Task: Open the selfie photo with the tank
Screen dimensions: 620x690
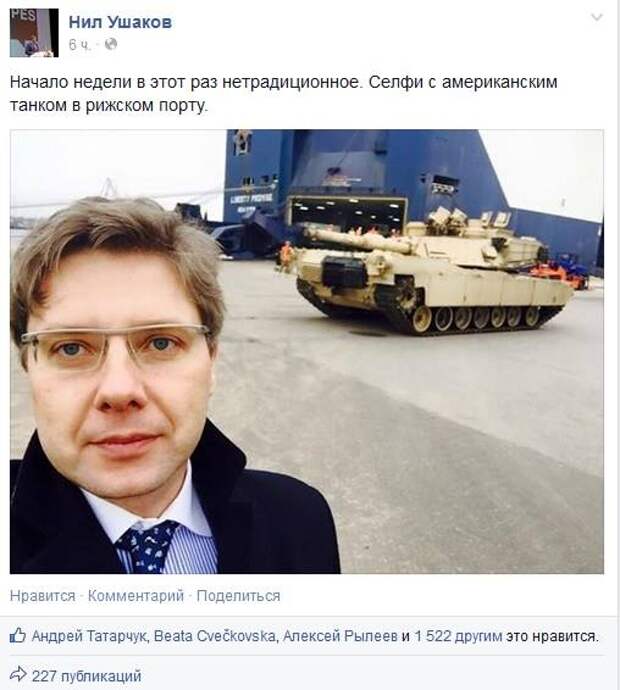Action: [307, 352]
